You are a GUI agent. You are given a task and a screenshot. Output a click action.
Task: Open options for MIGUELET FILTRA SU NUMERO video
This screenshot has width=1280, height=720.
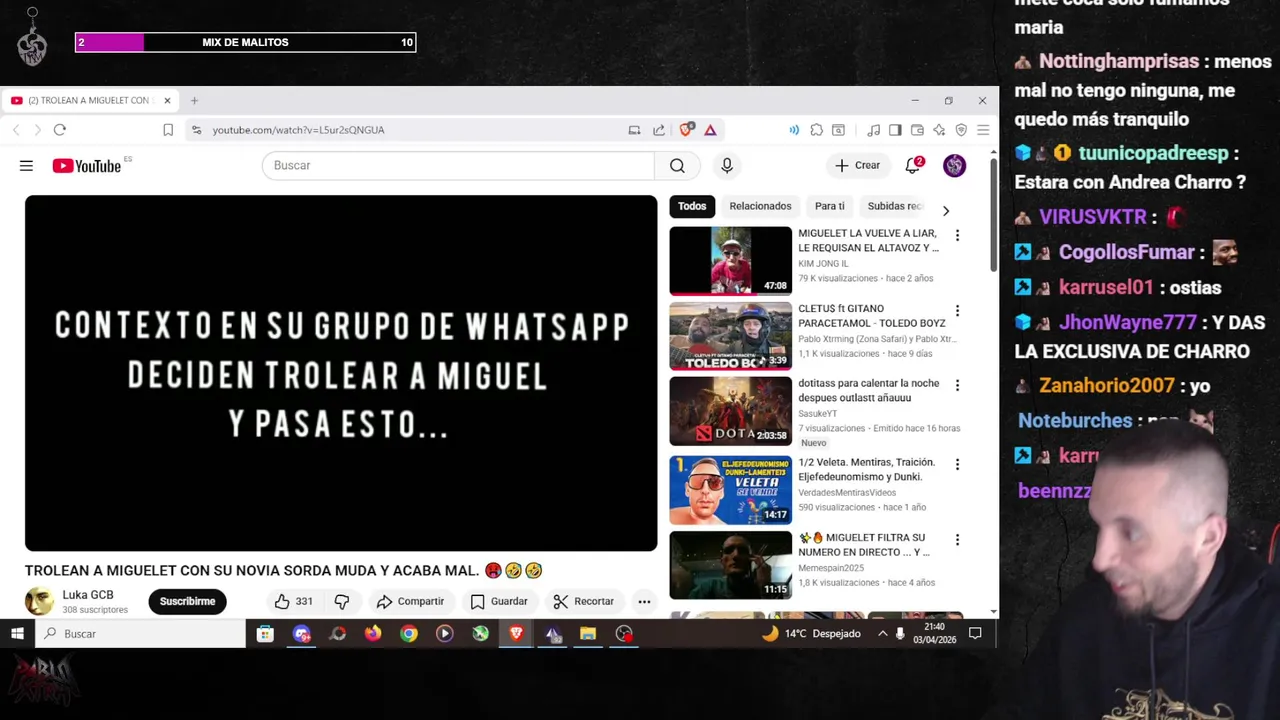957,539
